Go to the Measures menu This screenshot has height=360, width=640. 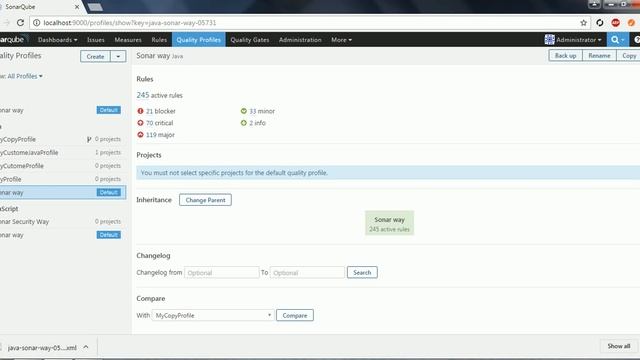(128, 40)
